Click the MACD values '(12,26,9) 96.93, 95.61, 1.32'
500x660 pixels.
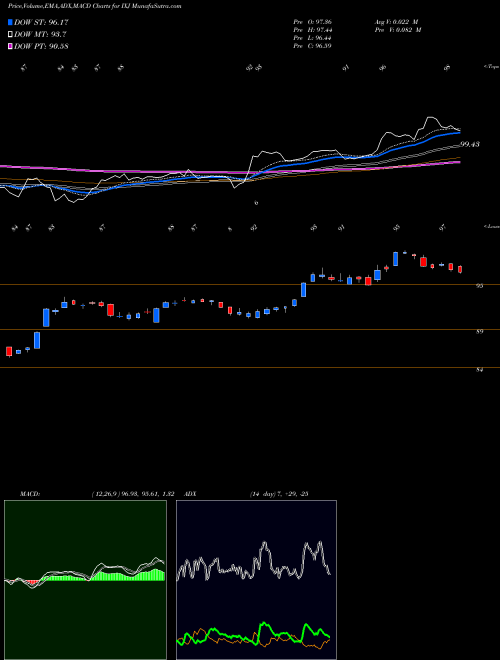tap(133, 494)
